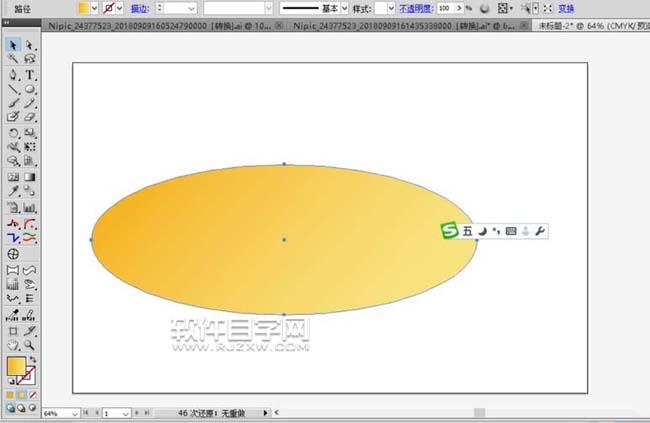This screenshot has height=423, width=650.
Task: Select the Symbol Sprayer tool
Action: (13, 161)
